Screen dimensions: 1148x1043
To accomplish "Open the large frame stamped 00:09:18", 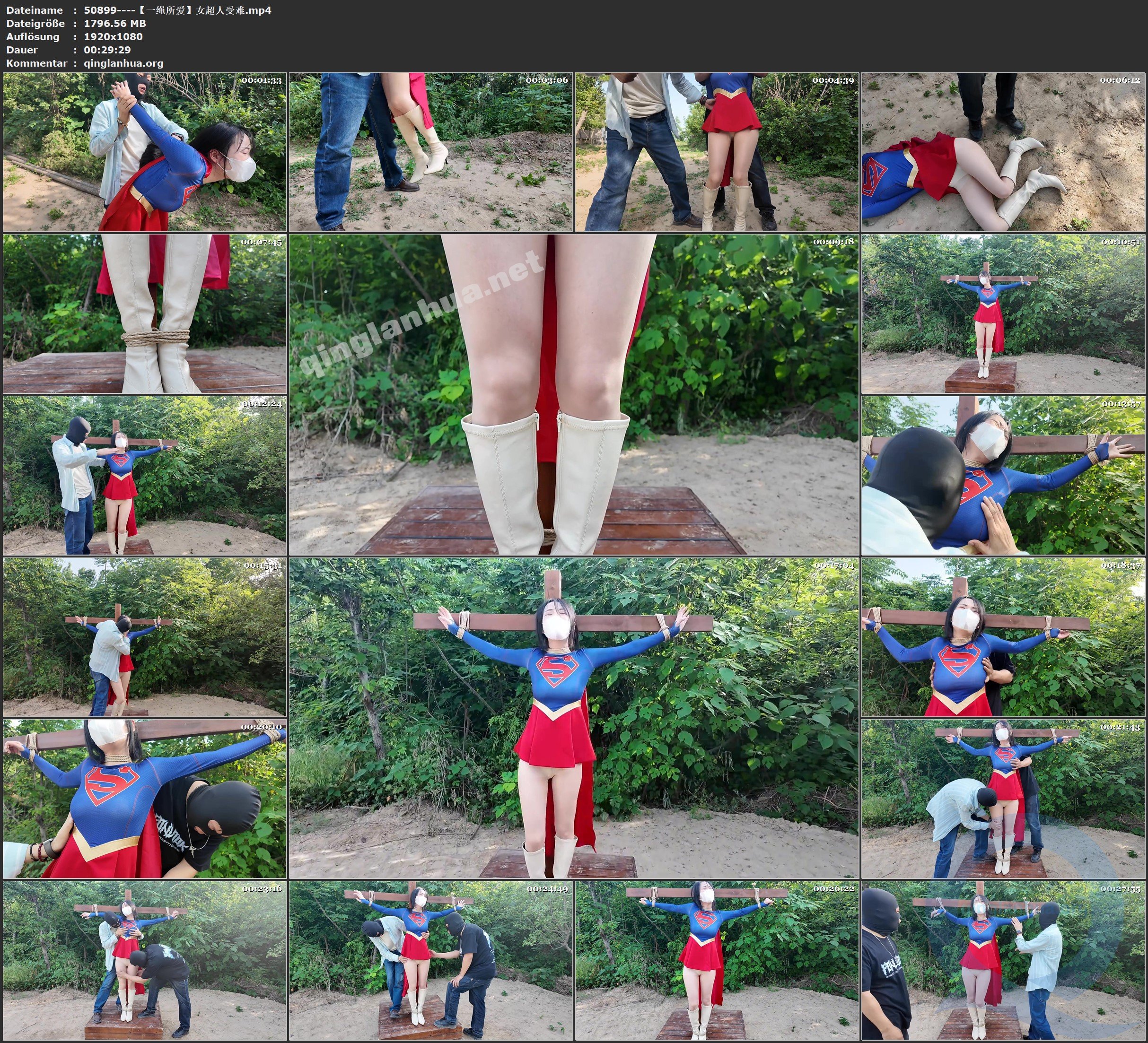I will pyautogui.click(x=574, y=394).
